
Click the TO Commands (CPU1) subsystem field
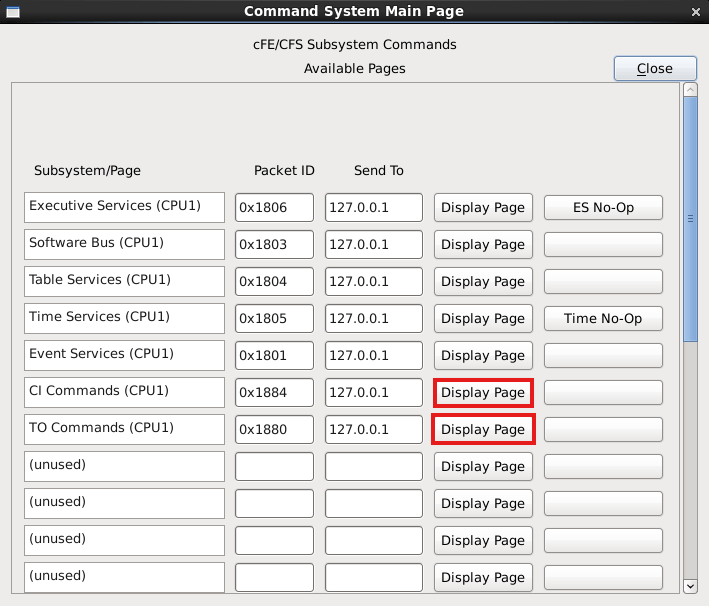pyautogui.click(x=124, y=429)
